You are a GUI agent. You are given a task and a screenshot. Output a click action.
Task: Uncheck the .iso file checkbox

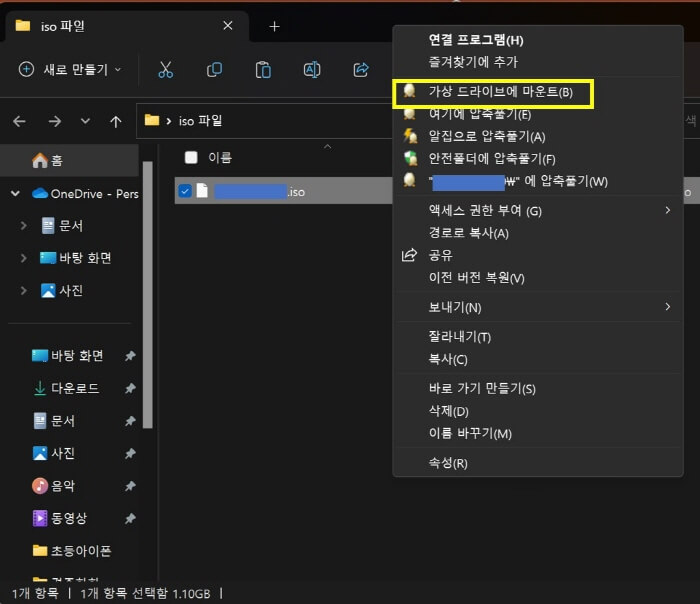(185, 191)
